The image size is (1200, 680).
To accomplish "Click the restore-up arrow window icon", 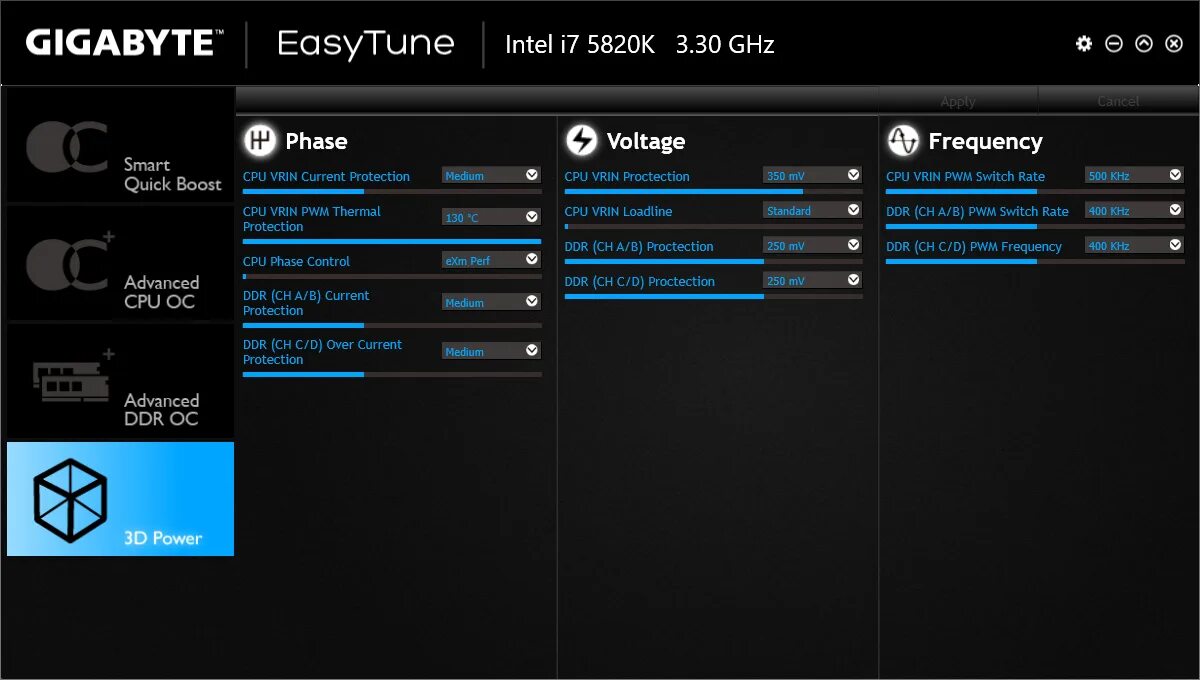I will (1144, 44).
